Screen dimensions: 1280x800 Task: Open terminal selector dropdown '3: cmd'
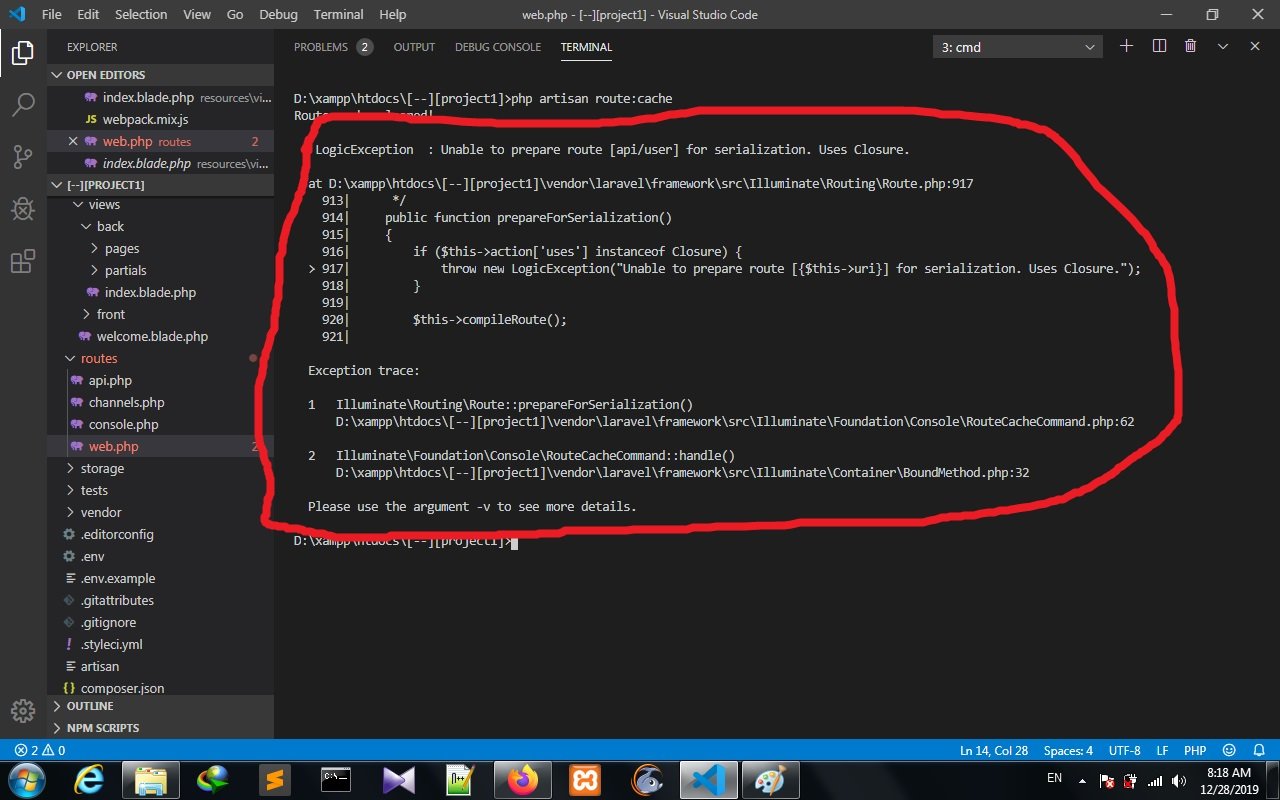click(x=1018, y=47)
